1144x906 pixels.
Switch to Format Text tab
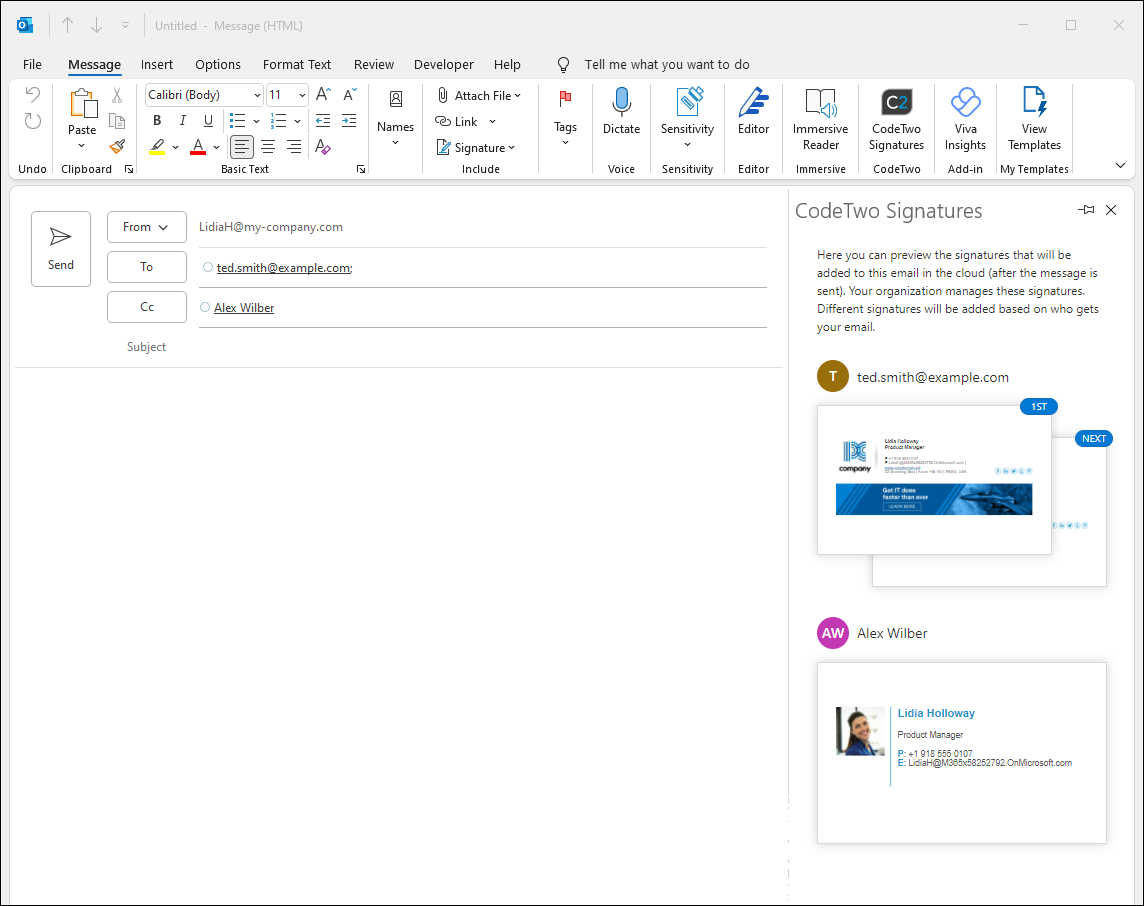click(x=297, y=64)
